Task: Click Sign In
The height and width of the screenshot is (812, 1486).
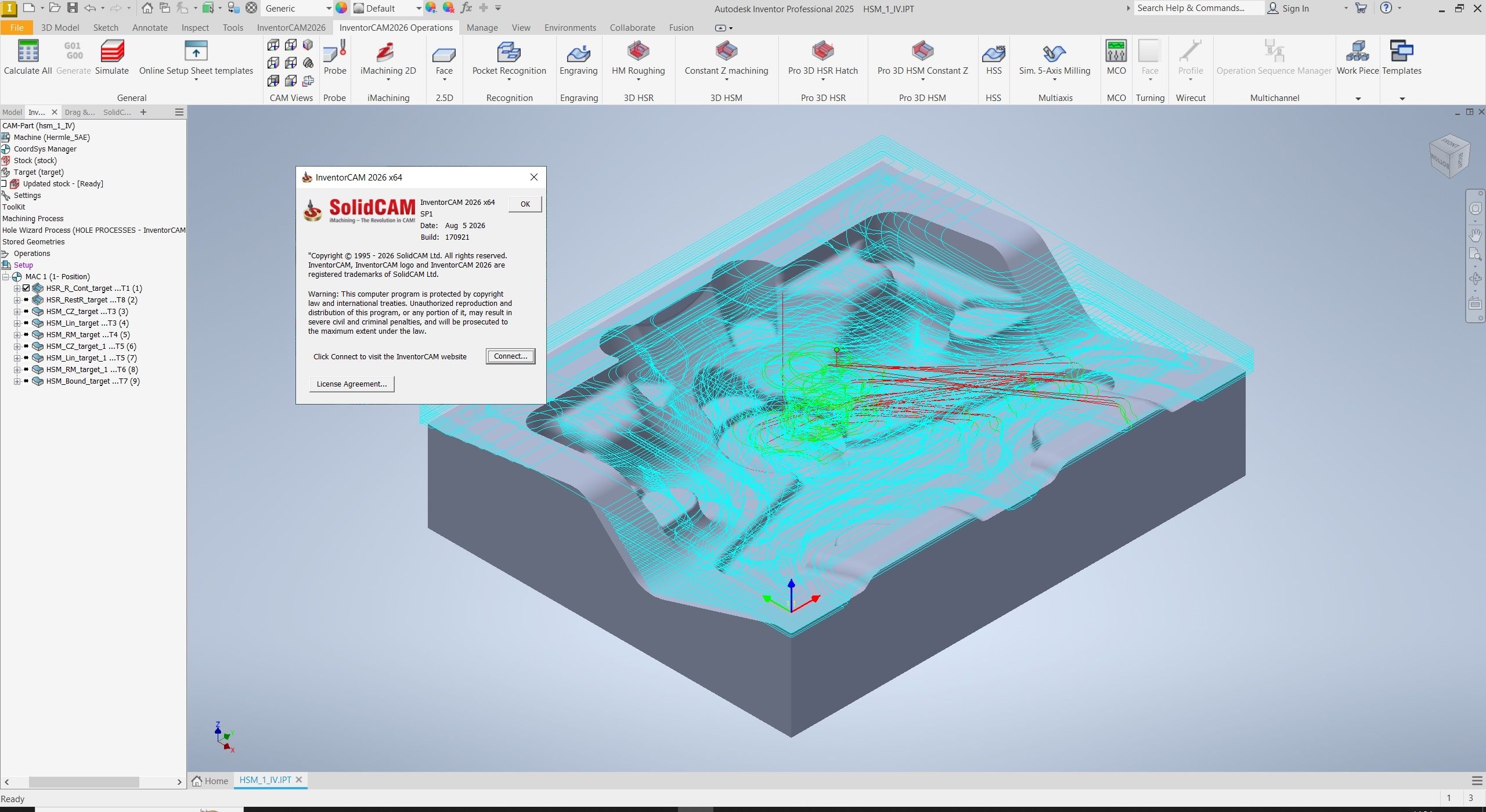Action: (1289, 8)
